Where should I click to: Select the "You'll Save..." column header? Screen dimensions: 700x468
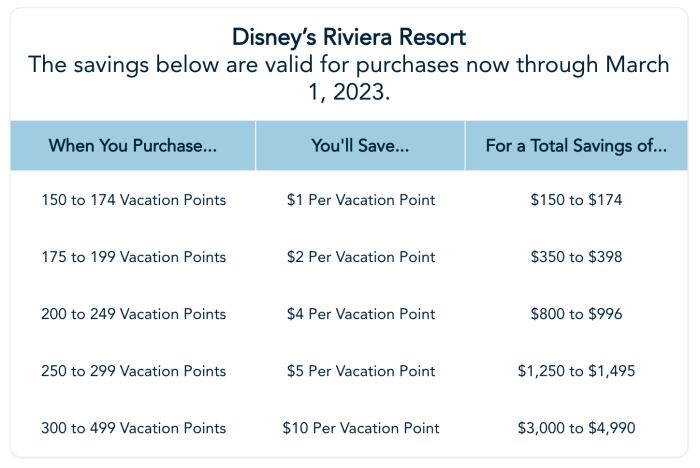coord(360,146)
